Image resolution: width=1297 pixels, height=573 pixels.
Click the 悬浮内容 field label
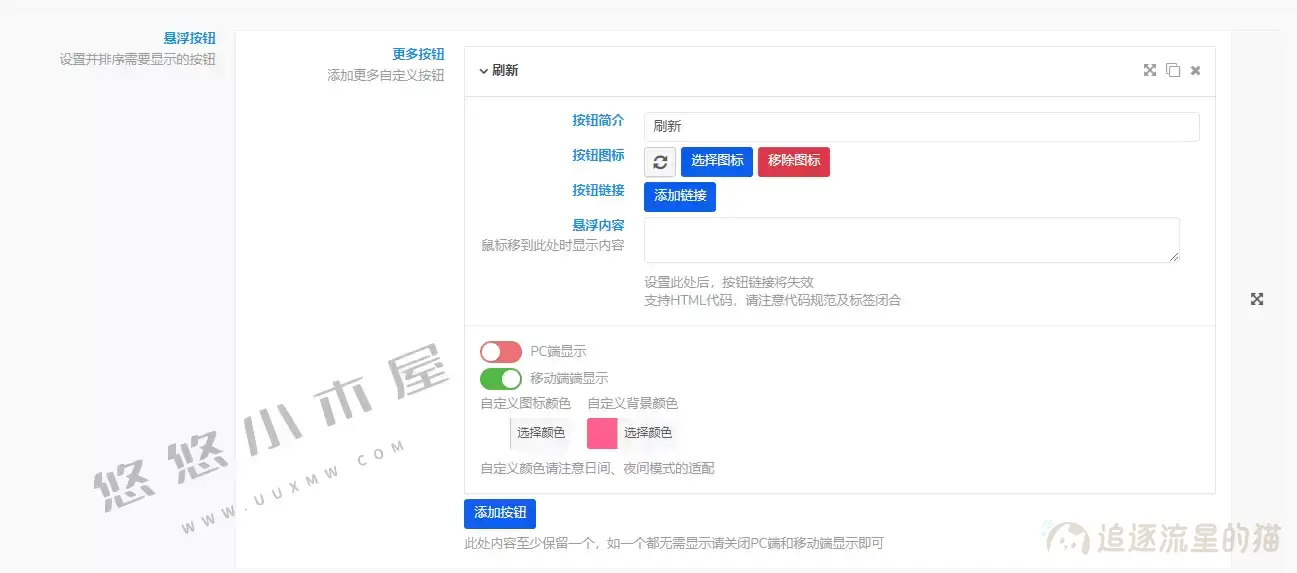[598, 225]
